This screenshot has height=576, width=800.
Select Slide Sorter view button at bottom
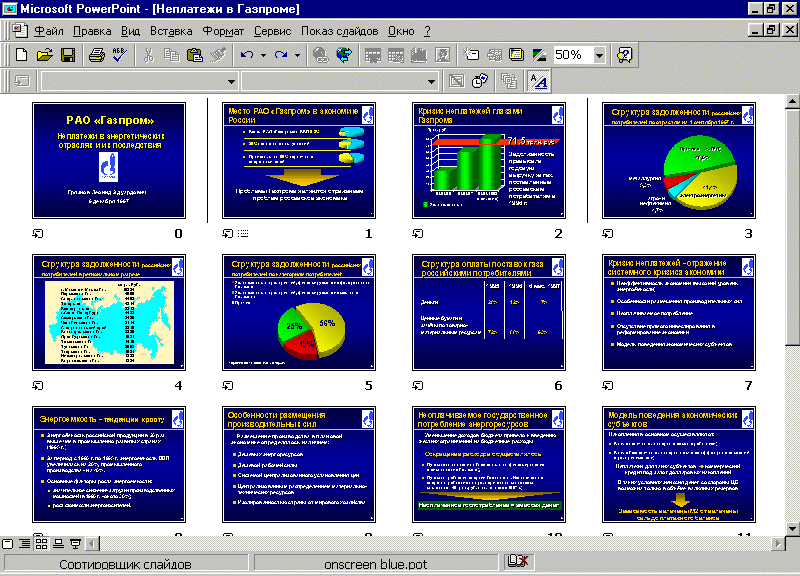[41, 544]
